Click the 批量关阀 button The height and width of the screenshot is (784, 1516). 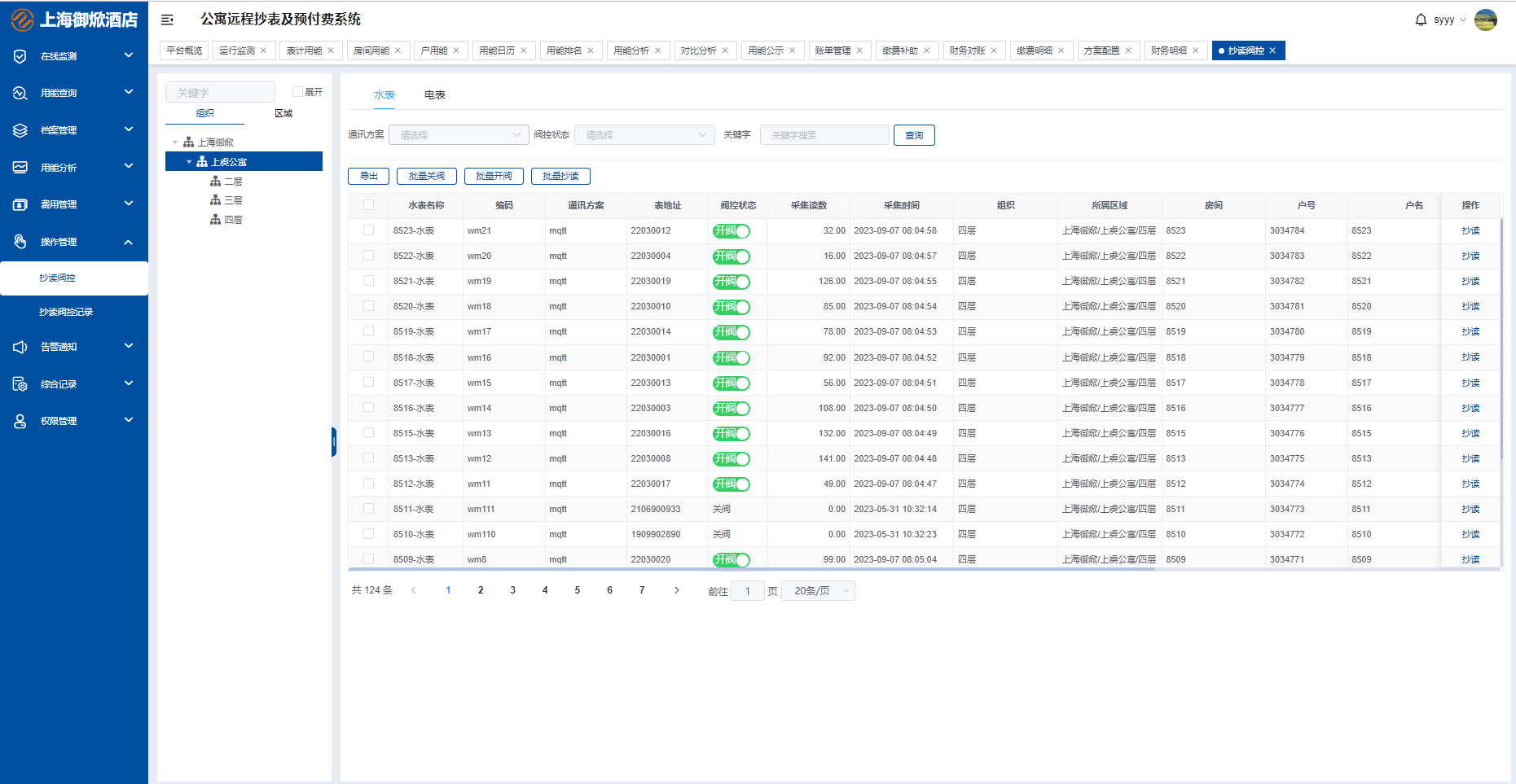tap(427, 176)
